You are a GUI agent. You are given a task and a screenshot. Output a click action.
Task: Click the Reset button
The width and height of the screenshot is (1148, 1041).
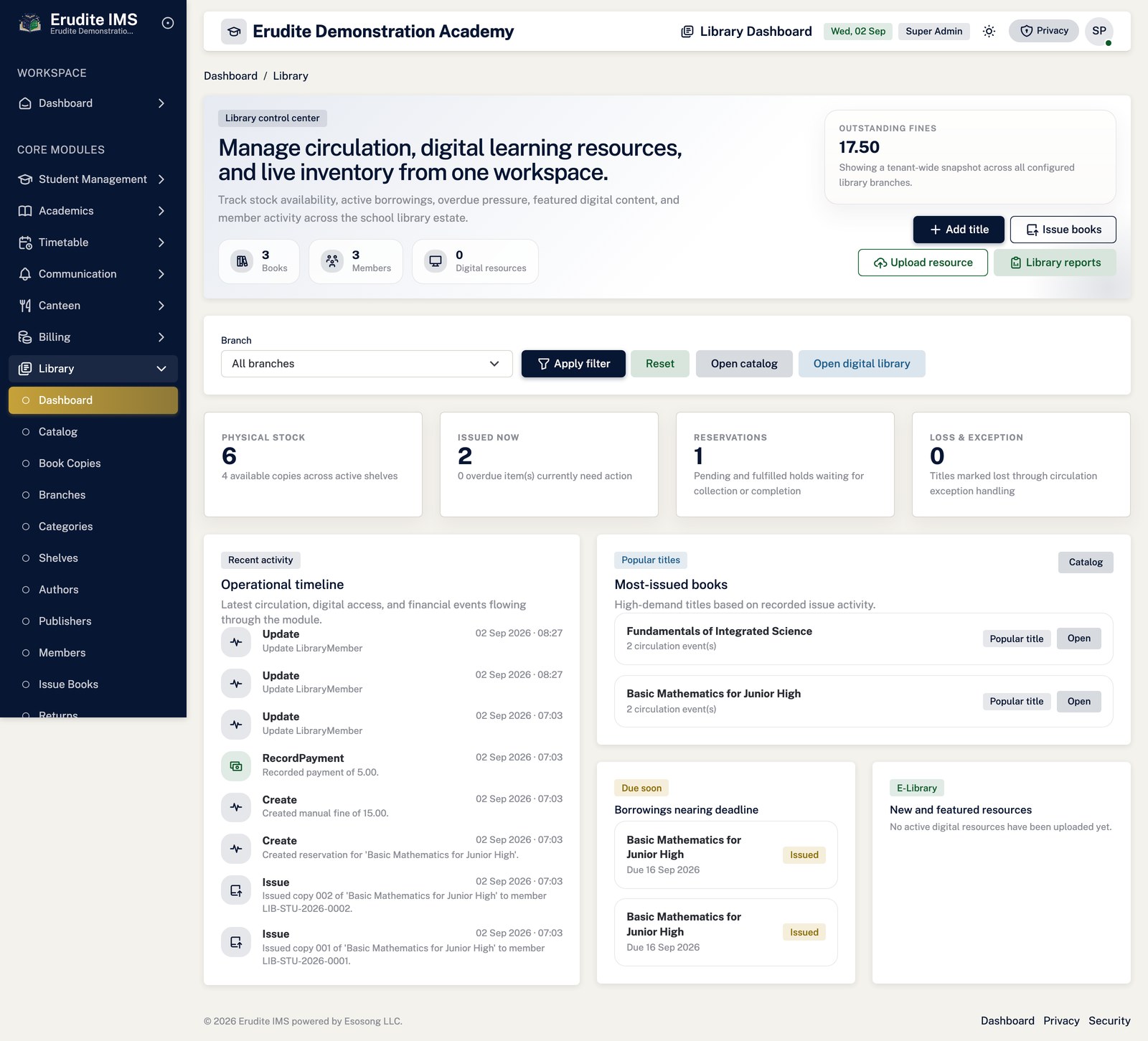[x=660, y=364]
